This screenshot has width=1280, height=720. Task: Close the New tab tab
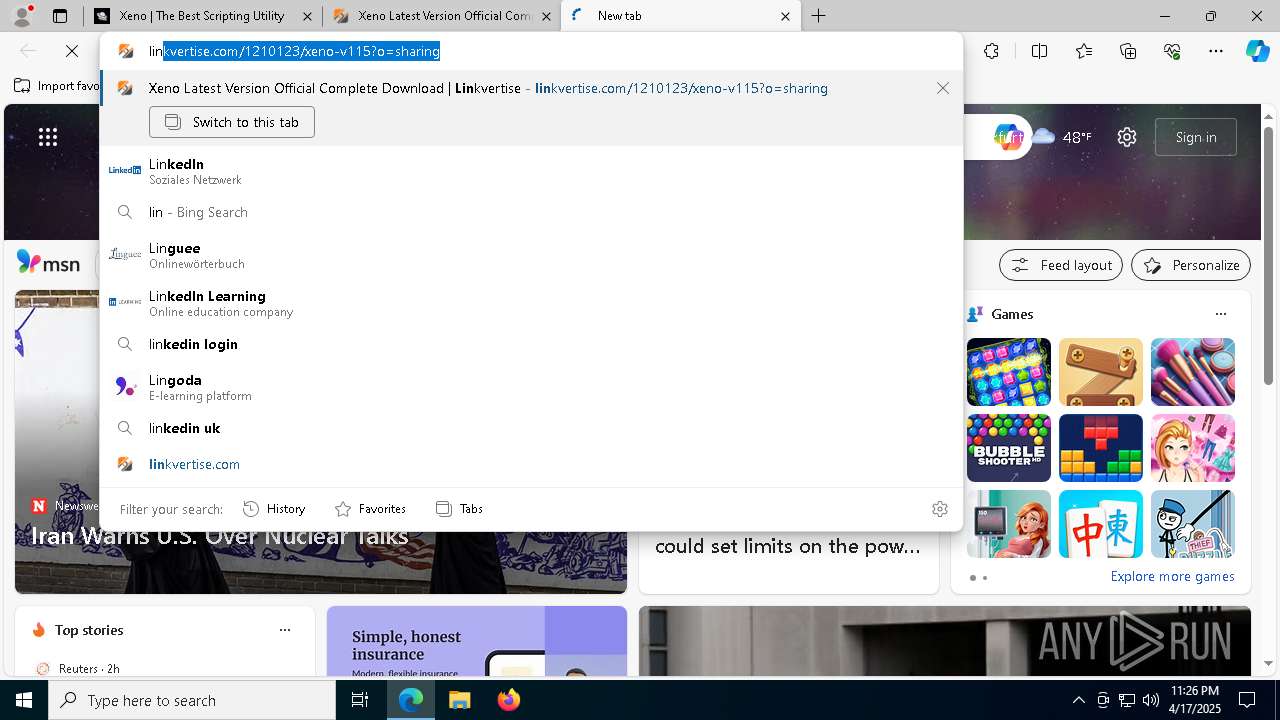coord(785,16)
